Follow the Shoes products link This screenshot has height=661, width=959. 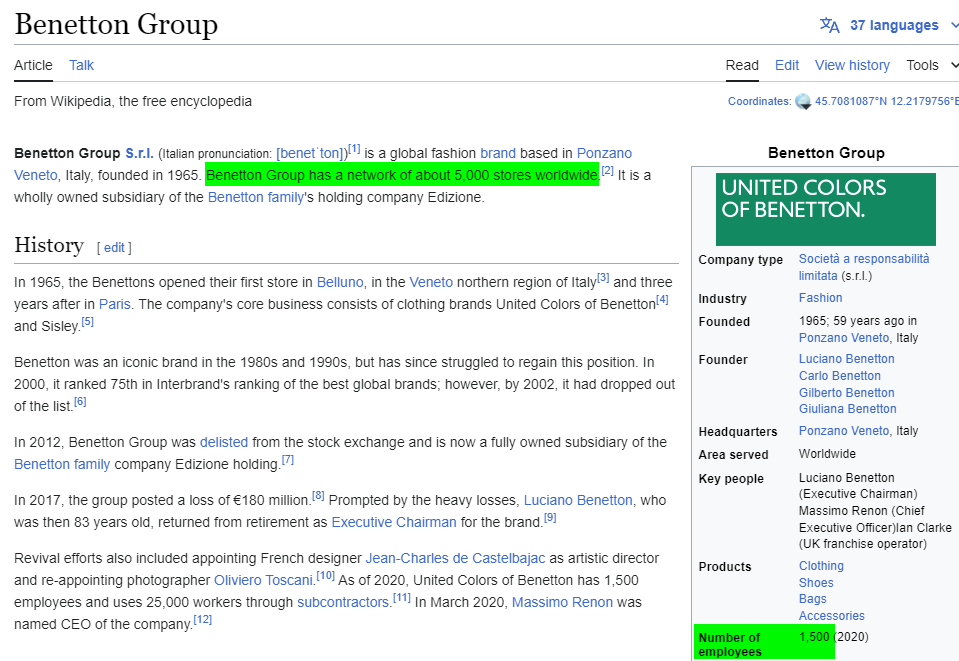tap(816, 583)
